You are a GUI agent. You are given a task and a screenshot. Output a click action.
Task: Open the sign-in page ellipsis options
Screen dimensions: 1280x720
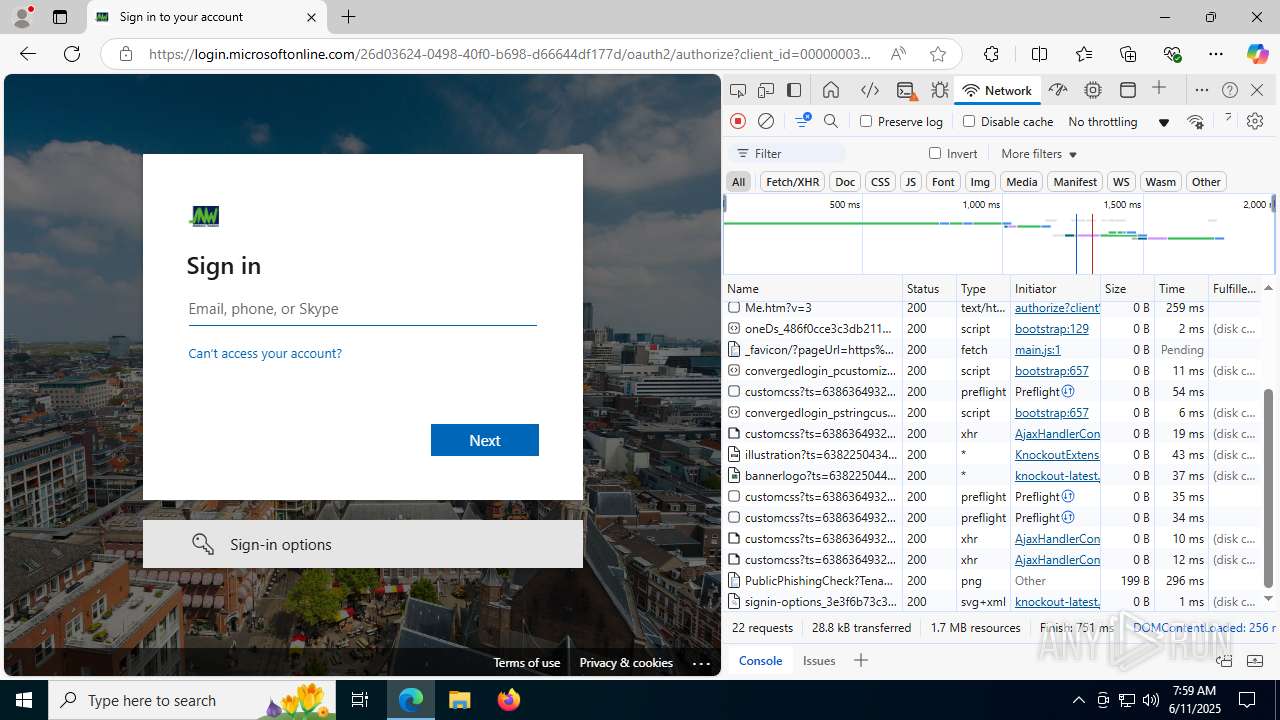pos(701,662)
